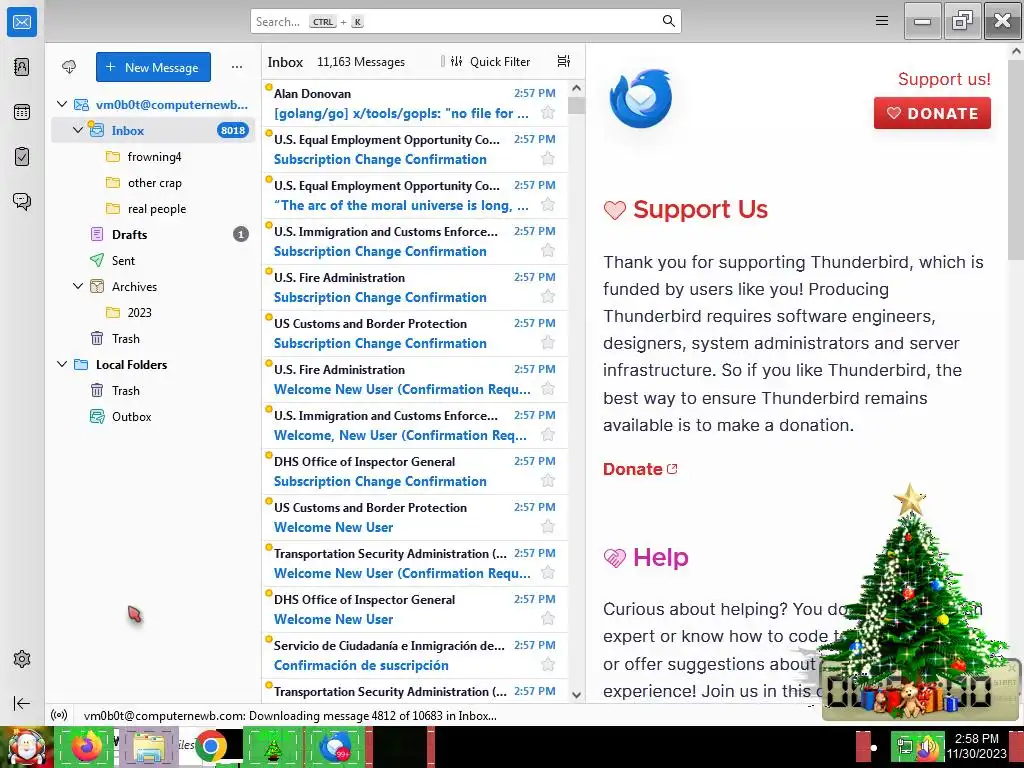The width and height of the screenshot is (1024, 768).
Task: Open the 2023 archive folder
Action: (154, 313)
